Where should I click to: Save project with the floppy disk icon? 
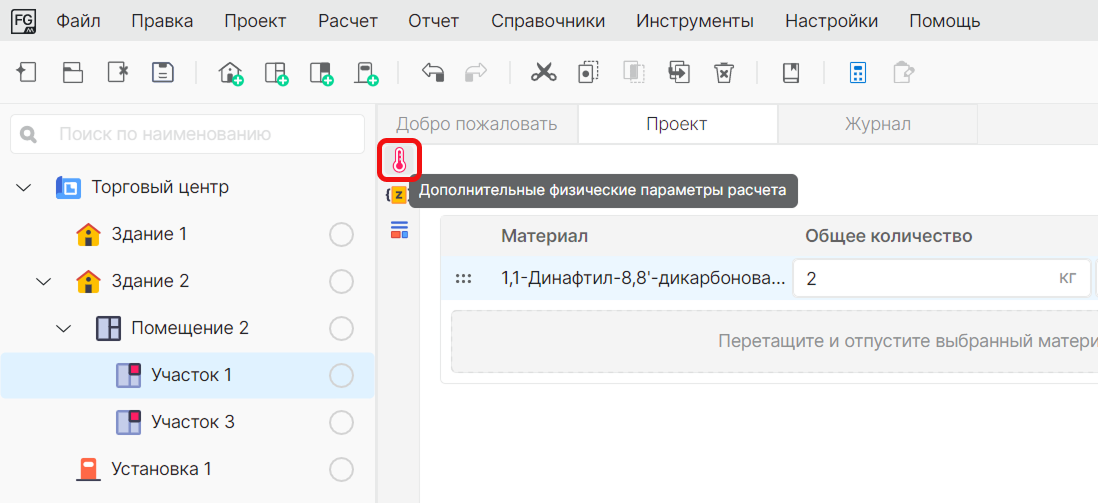pyautogui.click(x=163, y=72)
